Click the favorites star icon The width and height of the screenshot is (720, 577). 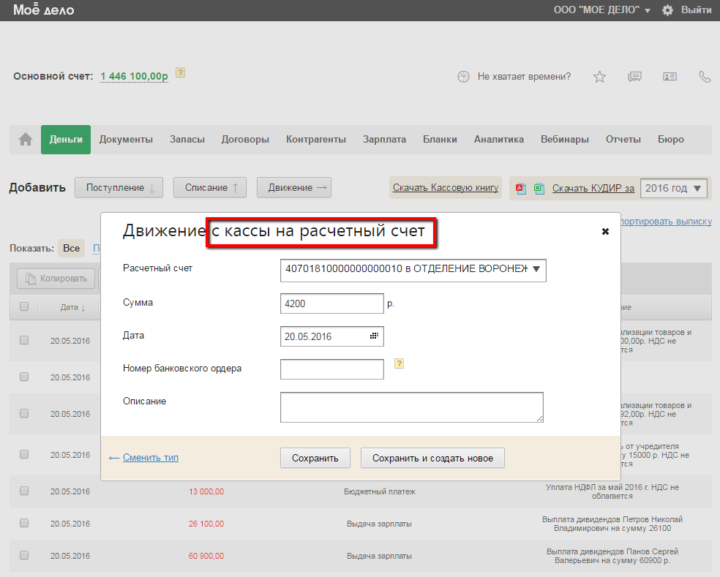600,77
